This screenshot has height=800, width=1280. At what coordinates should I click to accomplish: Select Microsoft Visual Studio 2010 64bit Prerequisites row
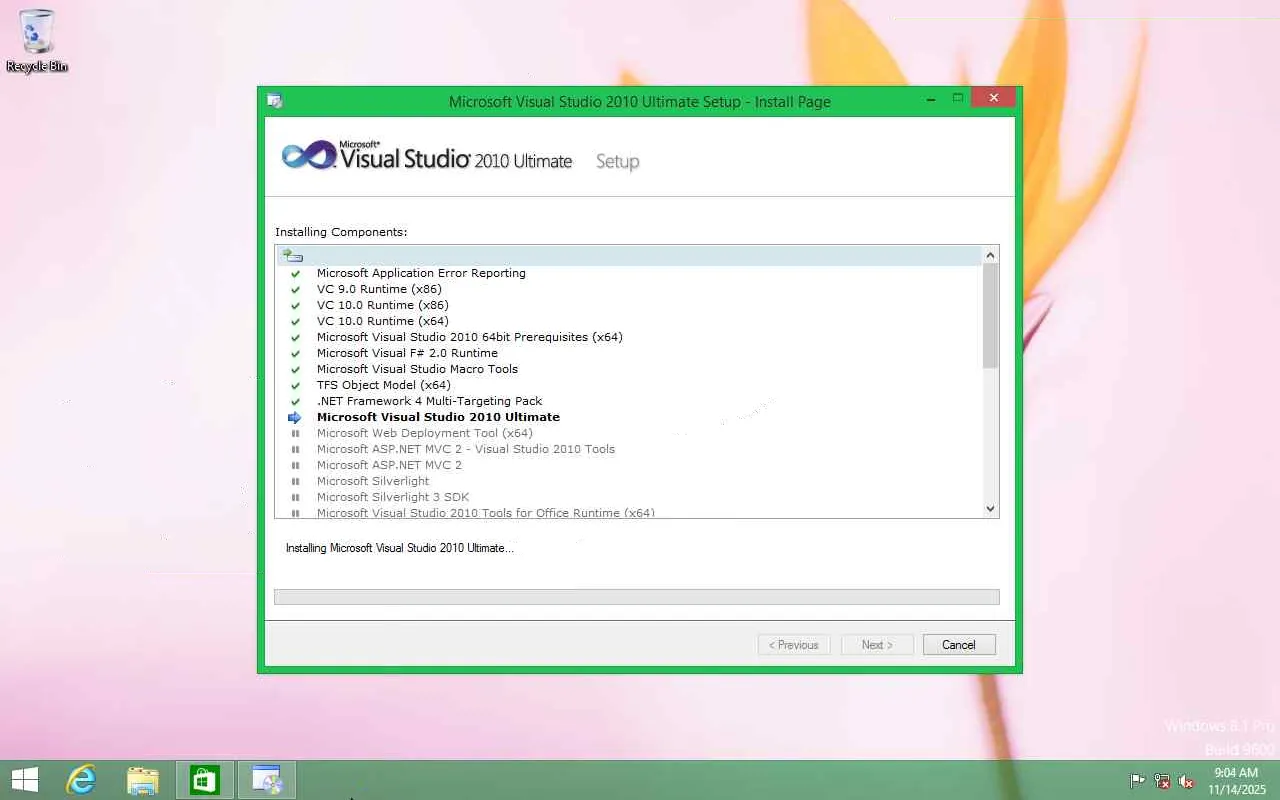[x=629, y=337]
